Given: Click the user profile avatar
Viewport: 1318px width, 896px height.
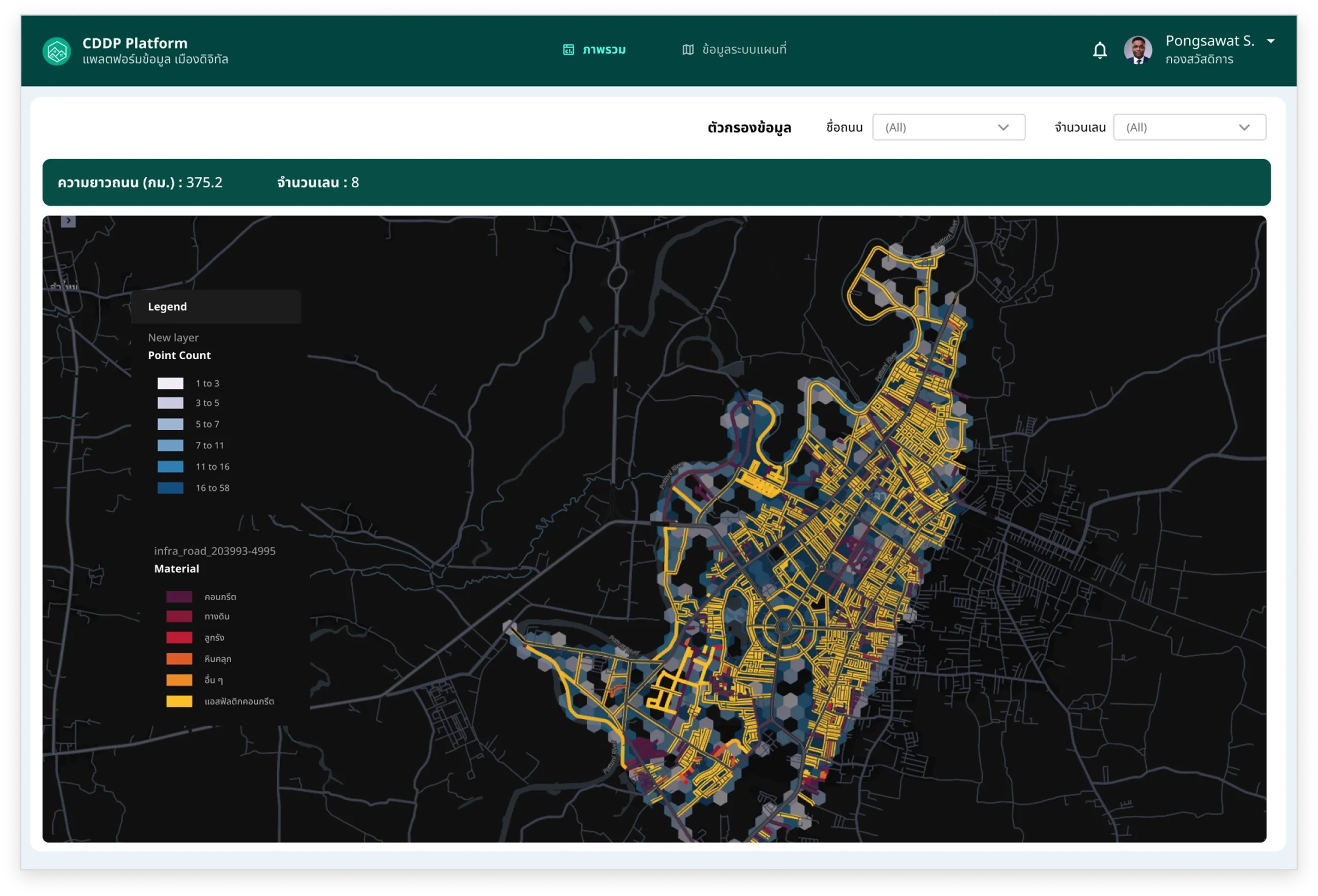Looking at the screenshot, I should (x=1137, y=50).
